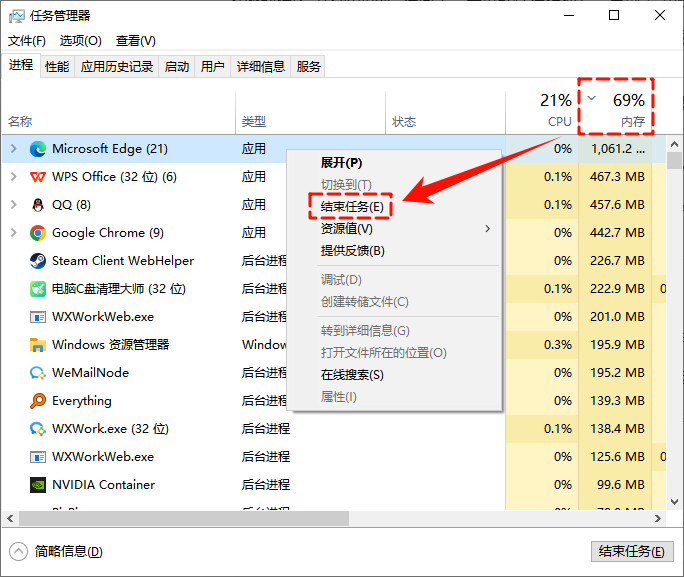
Task: Select the NVIDIA Container row name
Action: [103, 485]
